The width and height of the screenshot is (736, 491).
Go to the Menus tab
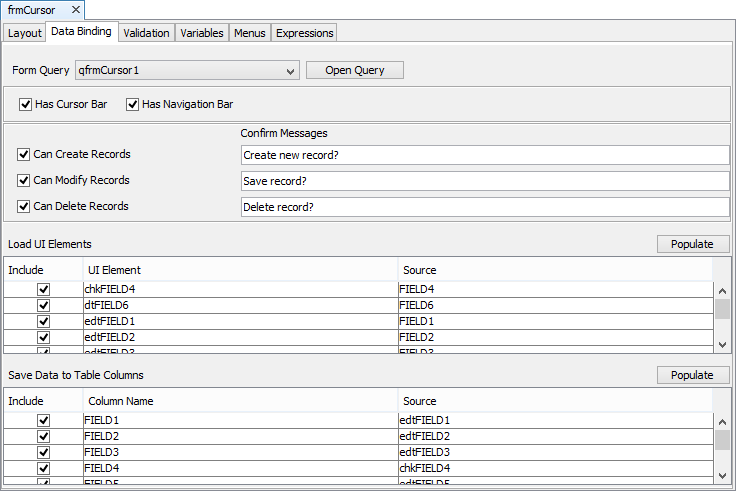tap(249, 33)
